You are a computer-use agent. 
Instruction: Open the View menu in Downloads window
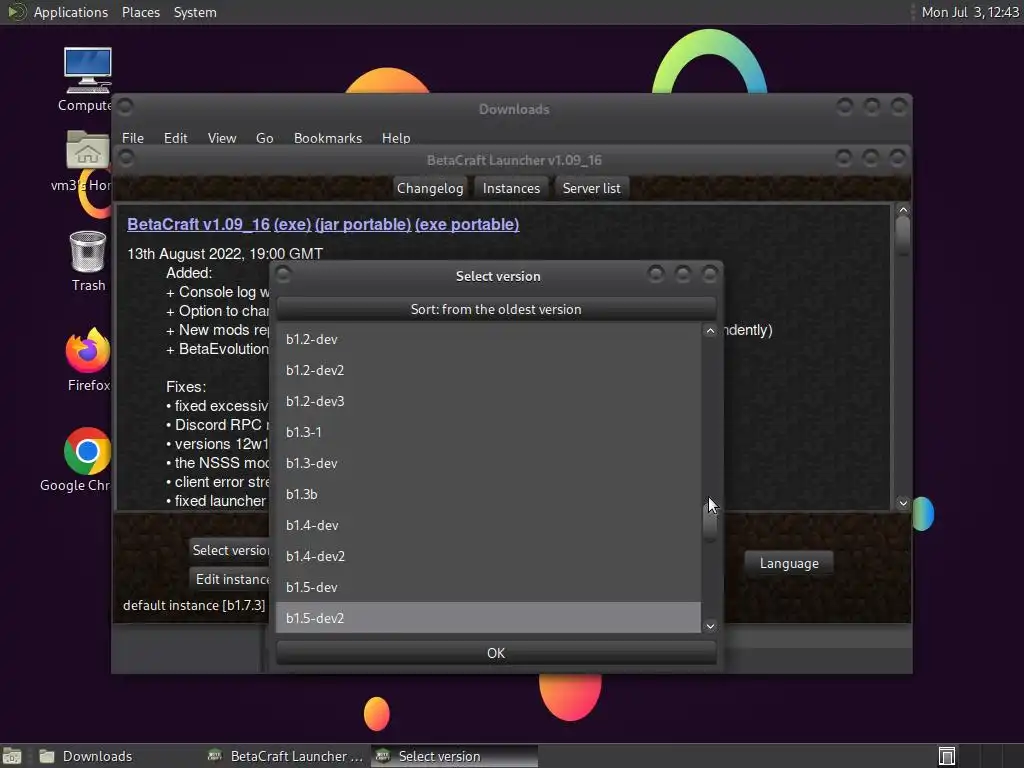[221, 138]
